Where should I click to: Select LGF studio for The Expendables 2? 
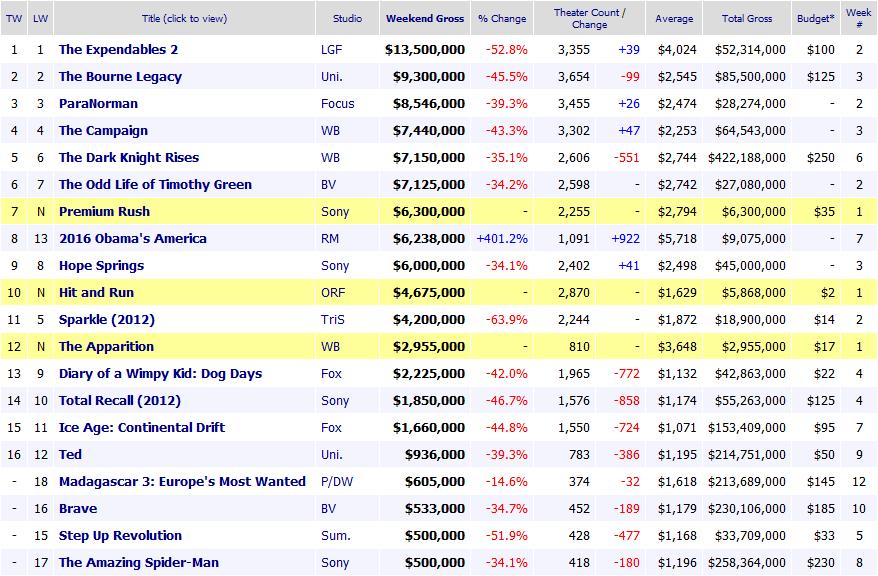[331, 50]
